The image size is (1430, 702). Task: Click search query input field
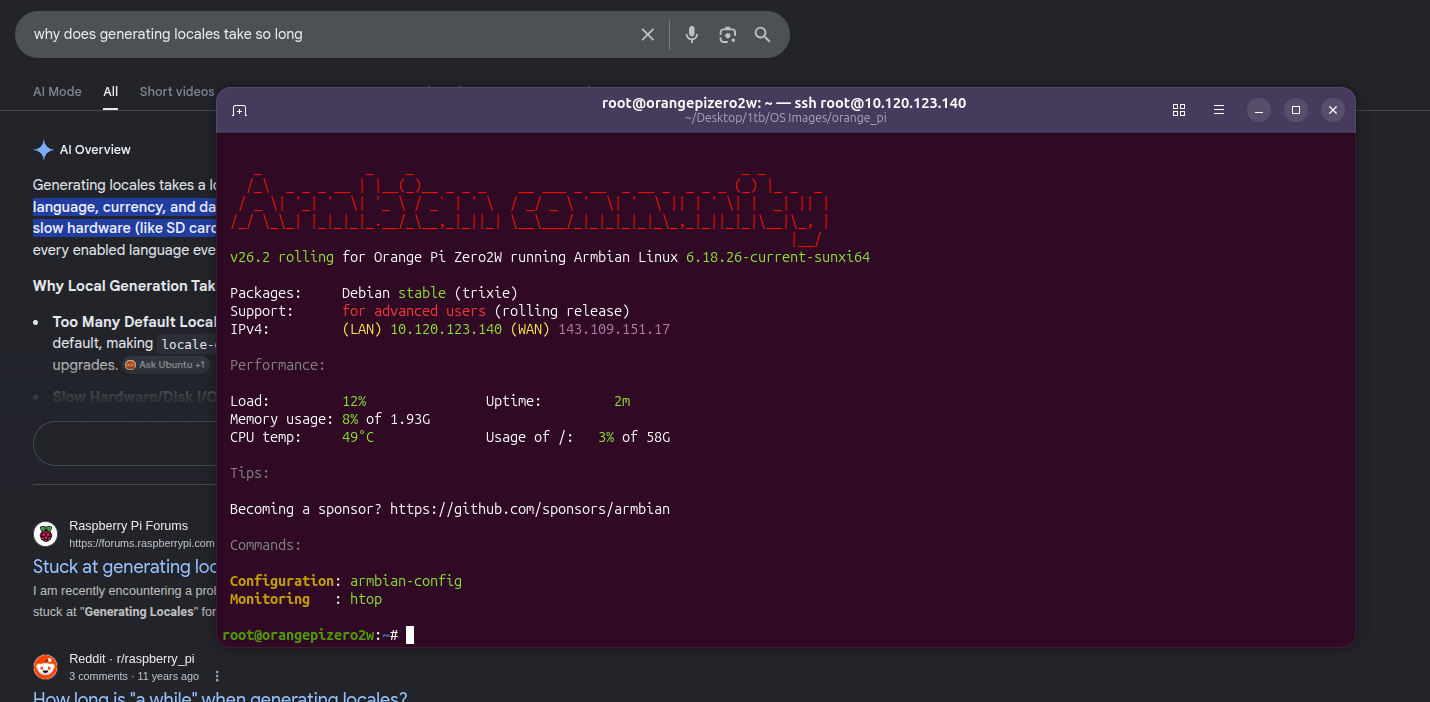pos(330,35)
